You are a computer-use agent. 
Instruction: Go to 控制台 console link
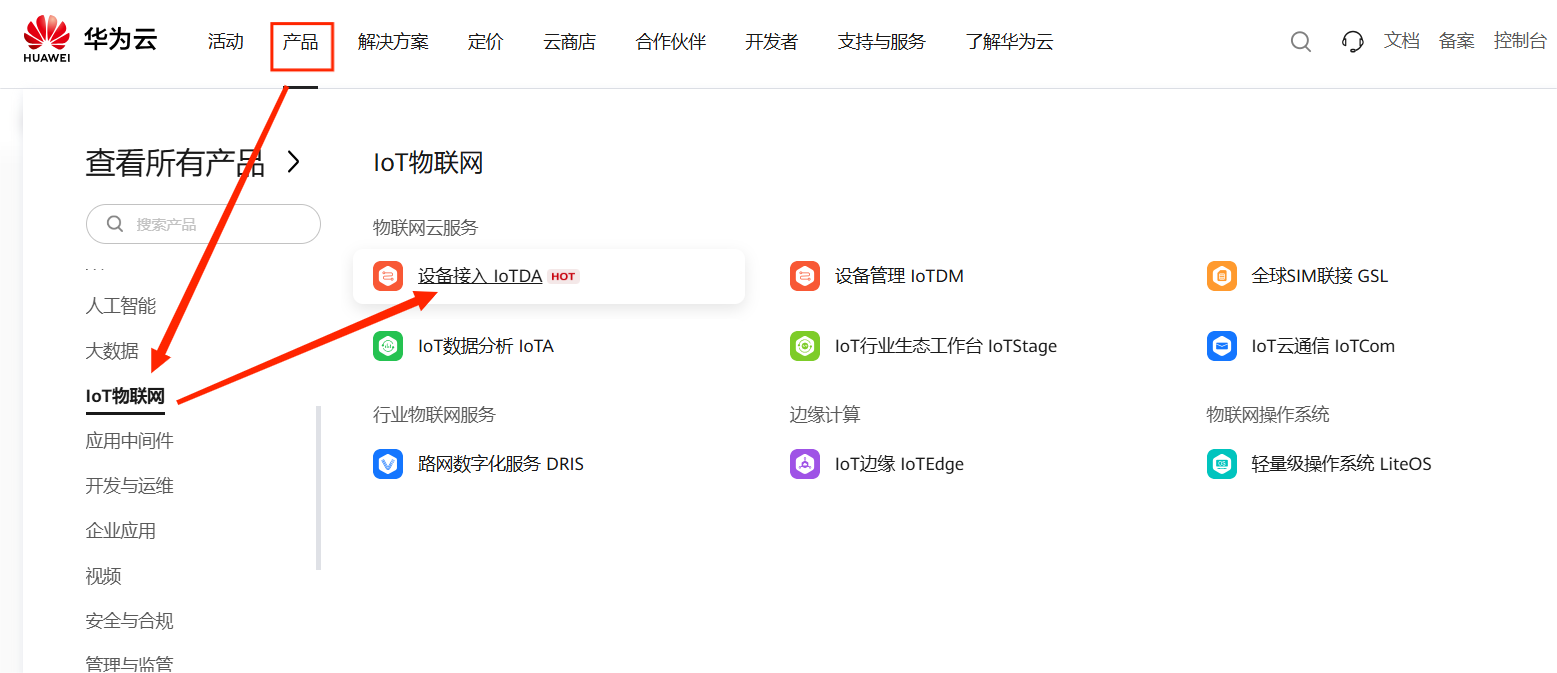click(x=1520, y=41)
